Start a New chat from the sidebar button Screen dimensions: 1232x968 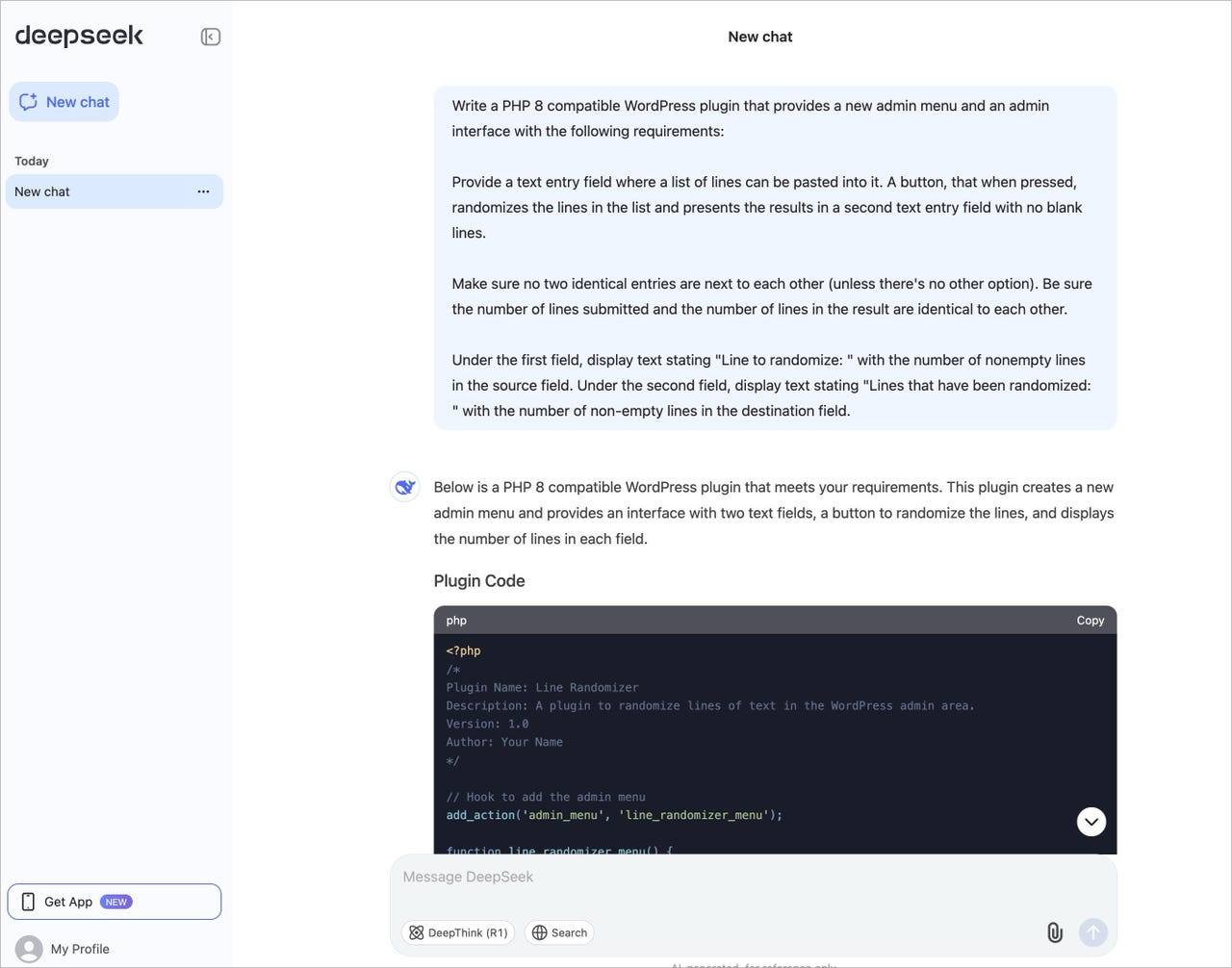click(64, 102)
